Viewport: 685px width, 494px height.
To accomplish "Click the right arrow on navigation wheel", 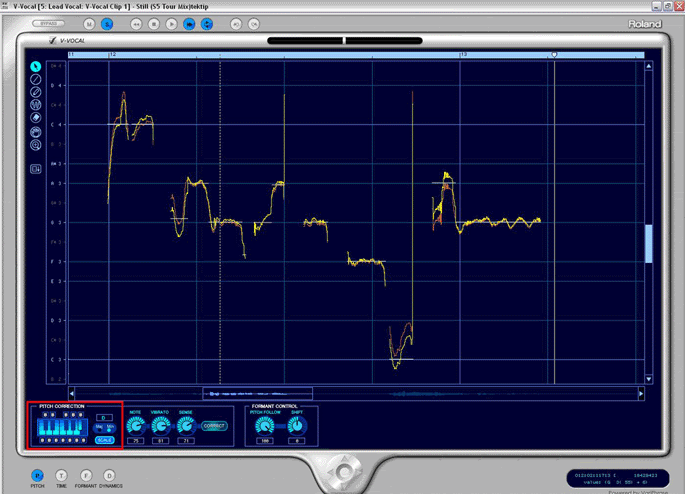I will (357, 472).
